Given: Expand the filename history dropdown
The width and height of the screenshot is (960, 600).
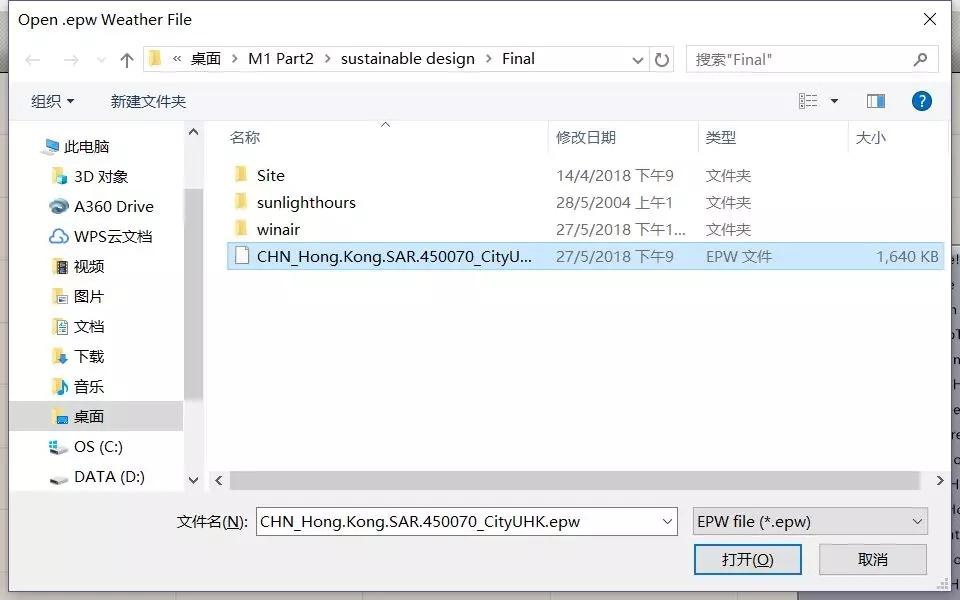Looking at the screenshot, I should point(667,522).
